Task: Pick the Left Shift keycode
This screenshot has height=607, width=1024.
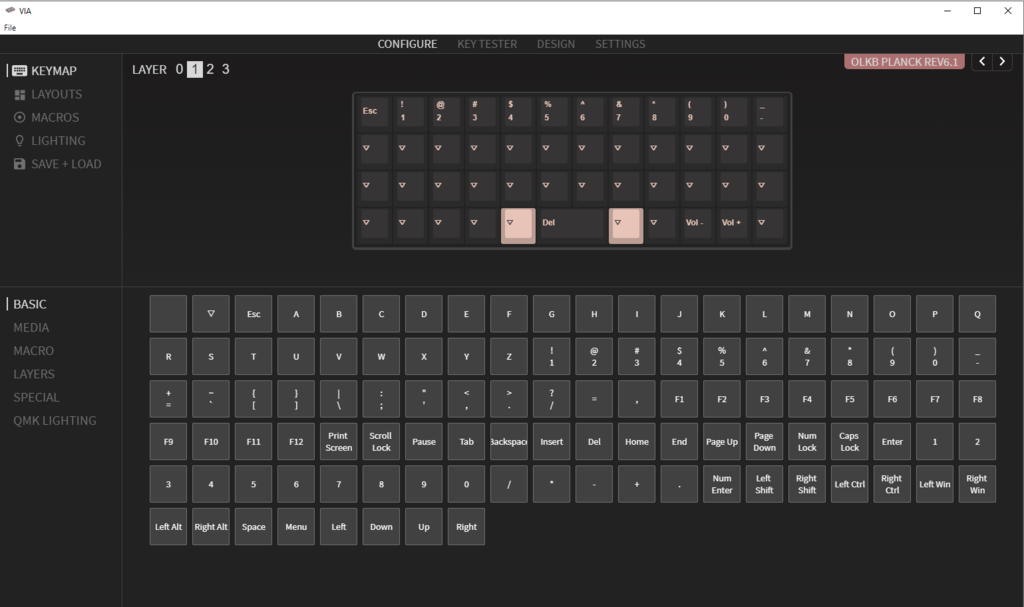Action: 764,484
